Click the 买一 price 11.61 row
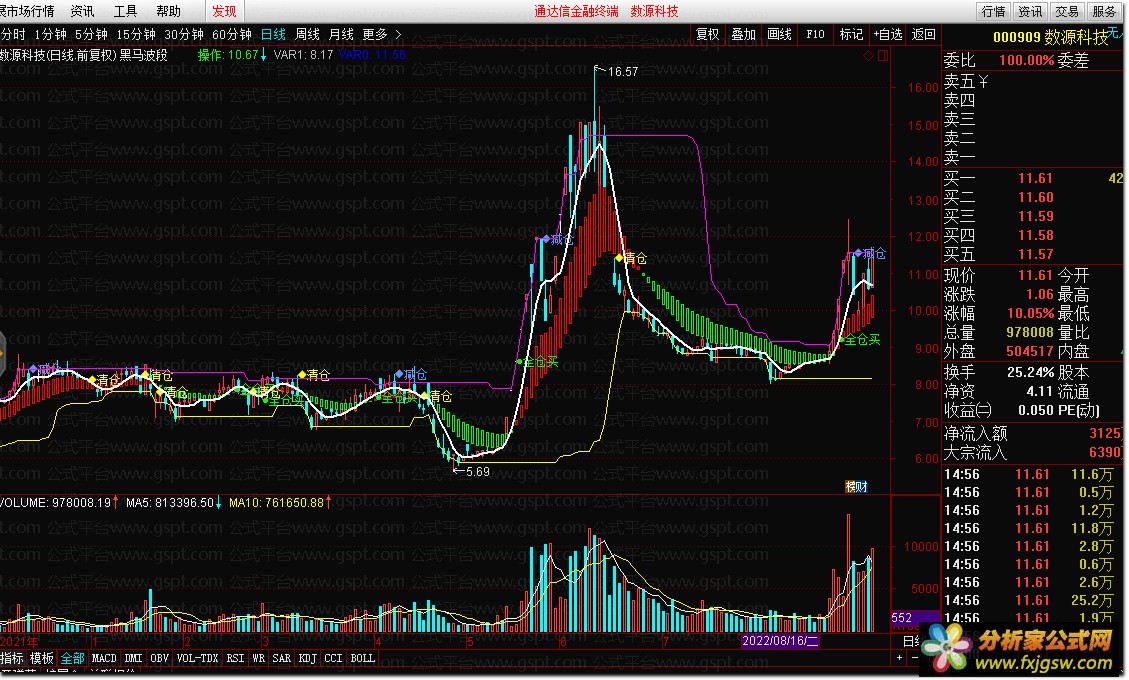Viewport: 1129px width, 680px height. click(x=1033, y=178)
